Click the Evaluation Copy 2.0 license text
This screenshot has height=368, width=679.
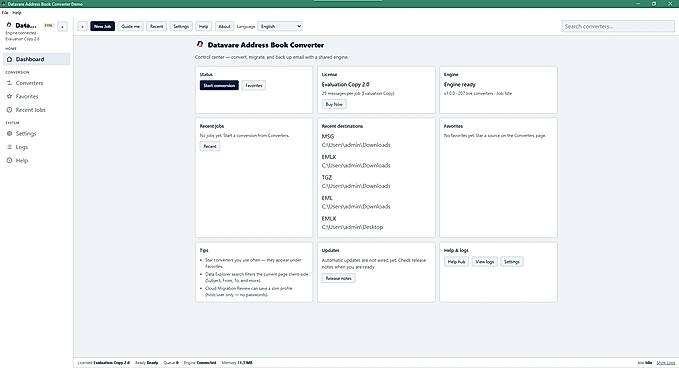[346, 84]
